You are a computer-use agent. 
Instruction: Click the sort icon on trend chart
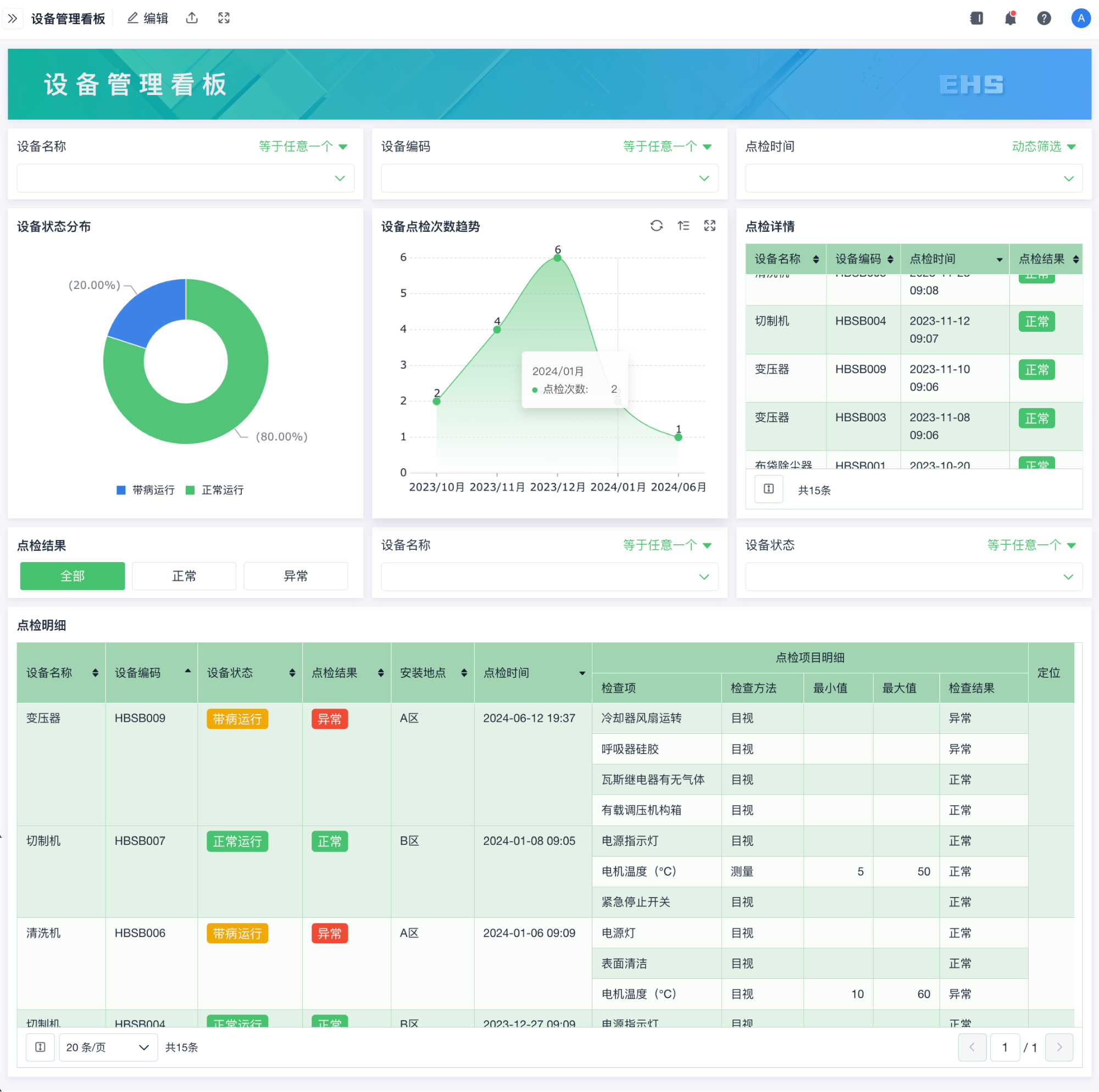[x=683, y=226]
